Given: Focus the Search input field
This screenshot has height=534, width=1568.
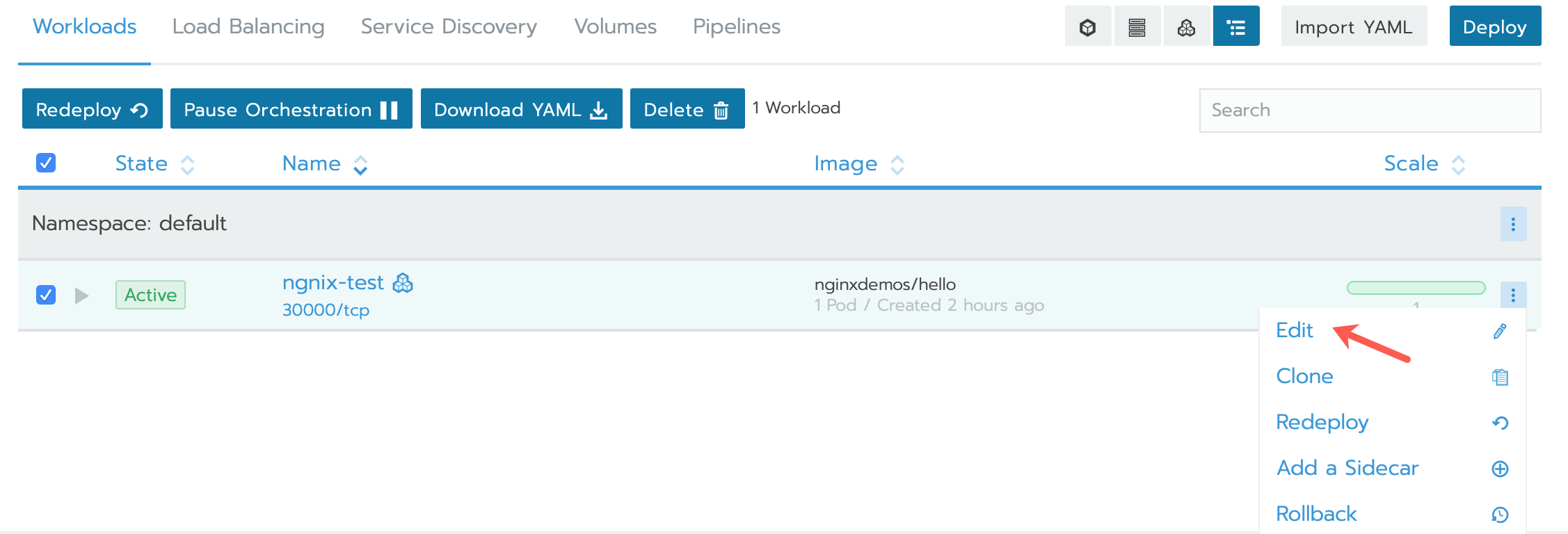Looking at the screenshot, I should click(1369, 110).
